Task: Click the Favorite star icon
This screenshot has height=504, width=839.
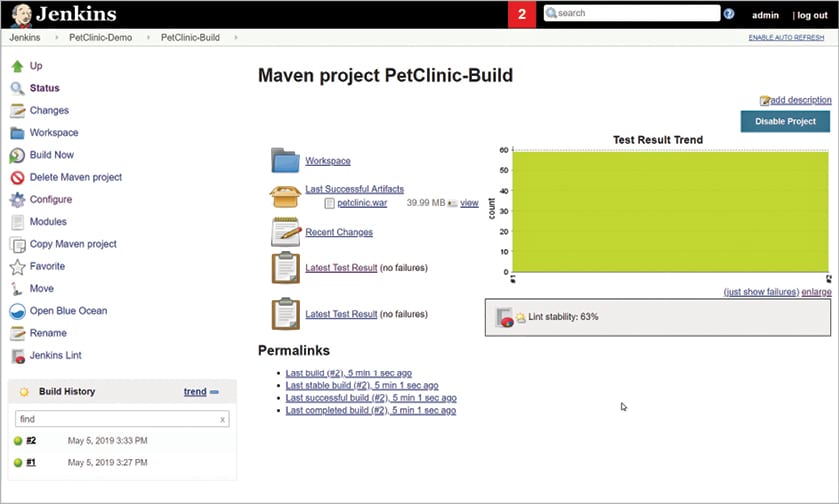Action: [x=17, y=266]
